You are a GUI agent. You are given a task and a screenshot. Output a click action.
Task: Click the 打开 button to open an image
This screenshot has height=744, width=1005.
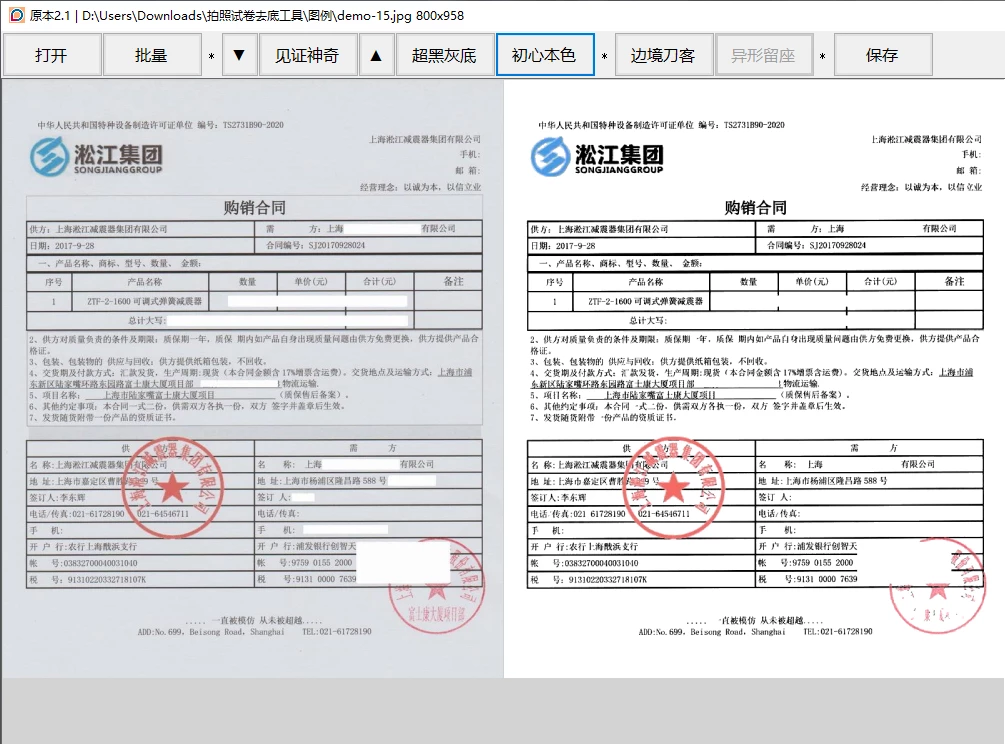51,56
